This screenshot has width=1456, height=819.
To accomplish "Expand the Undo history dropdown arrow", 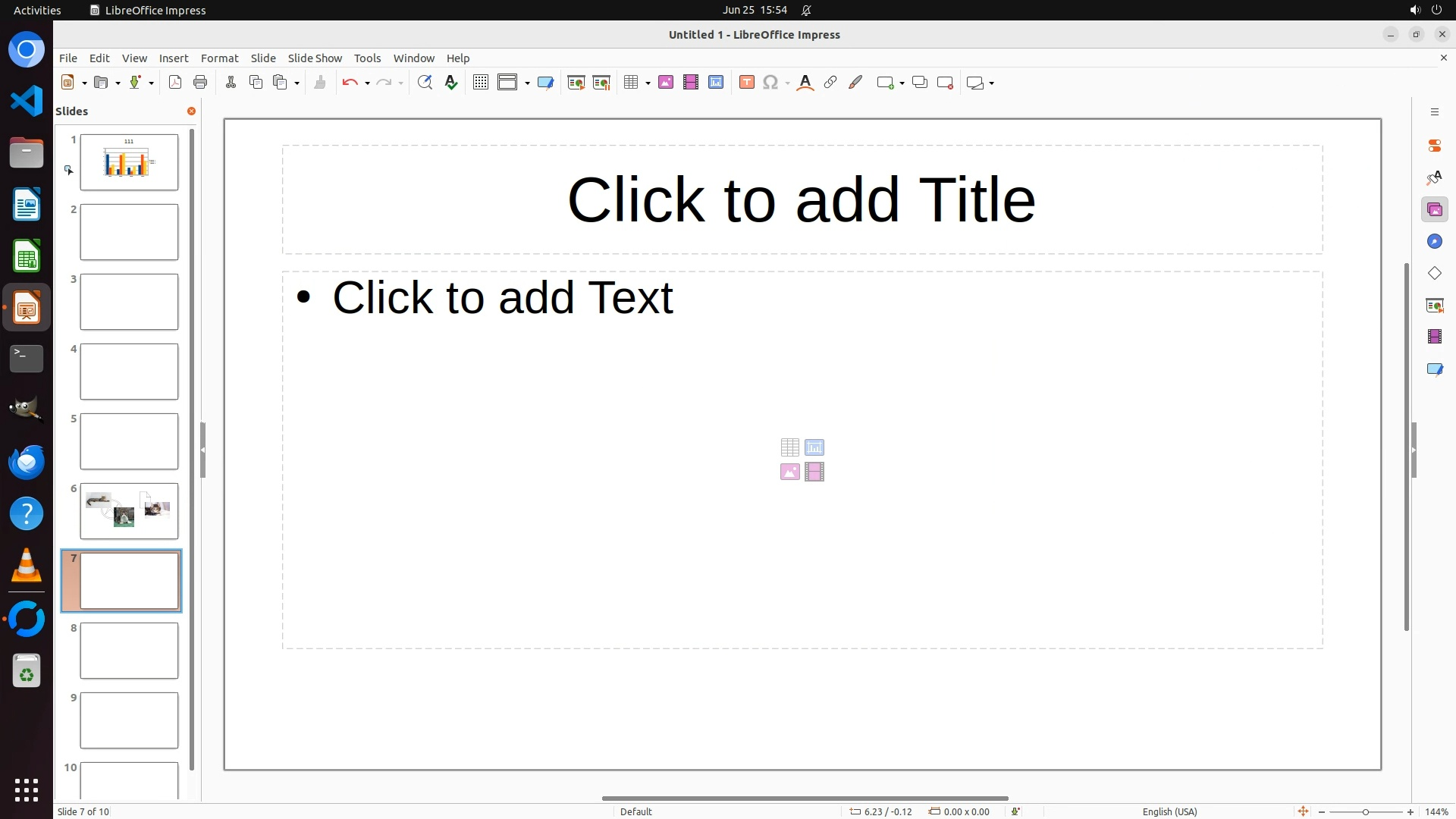I will [367, 83].
